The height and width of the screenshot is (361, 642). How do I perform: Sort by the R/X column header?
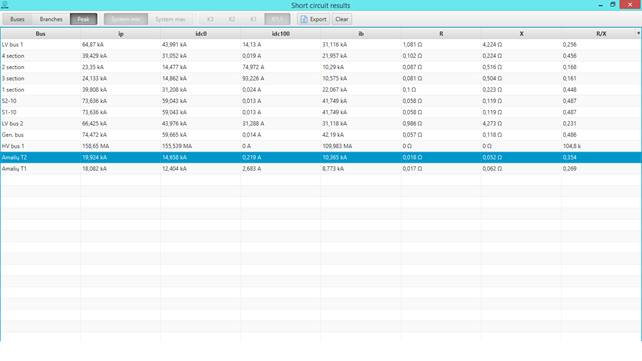tap(601, 34)
